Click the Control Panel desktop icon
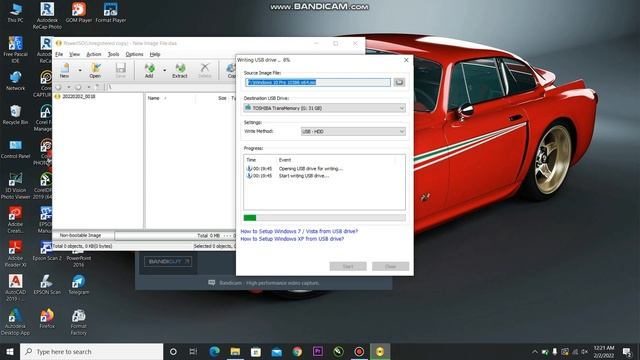The width and height of the screenshot is (640, 360). coord(15,149)
